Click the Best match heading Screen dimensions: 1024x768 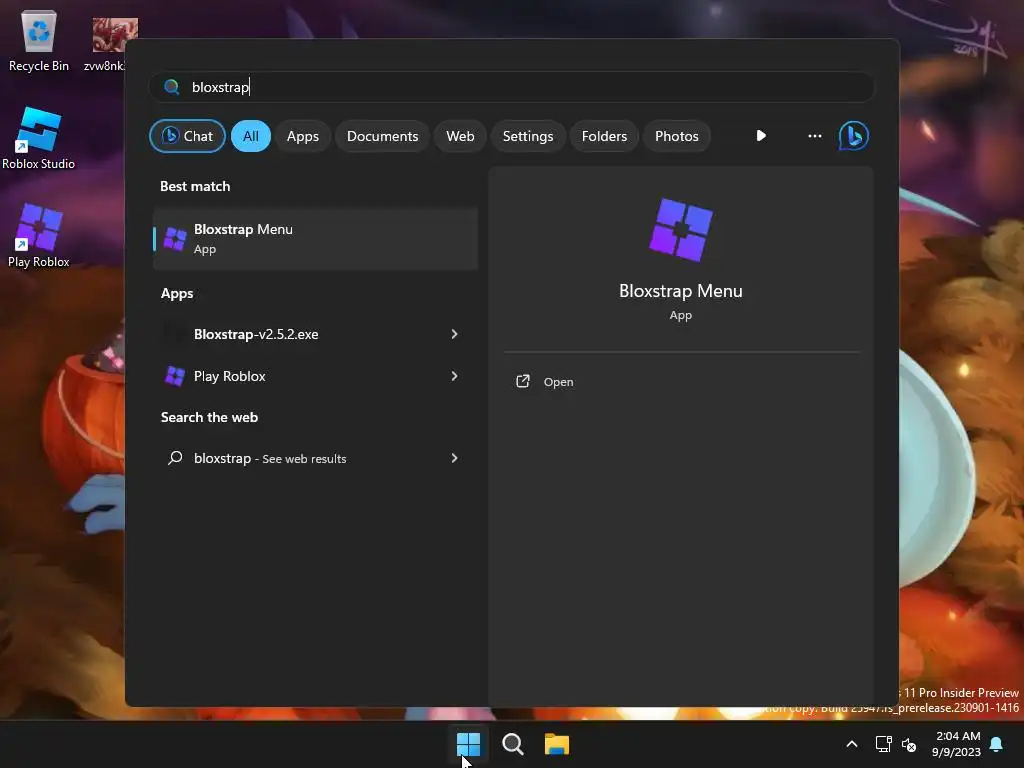[x=195, y=186]
